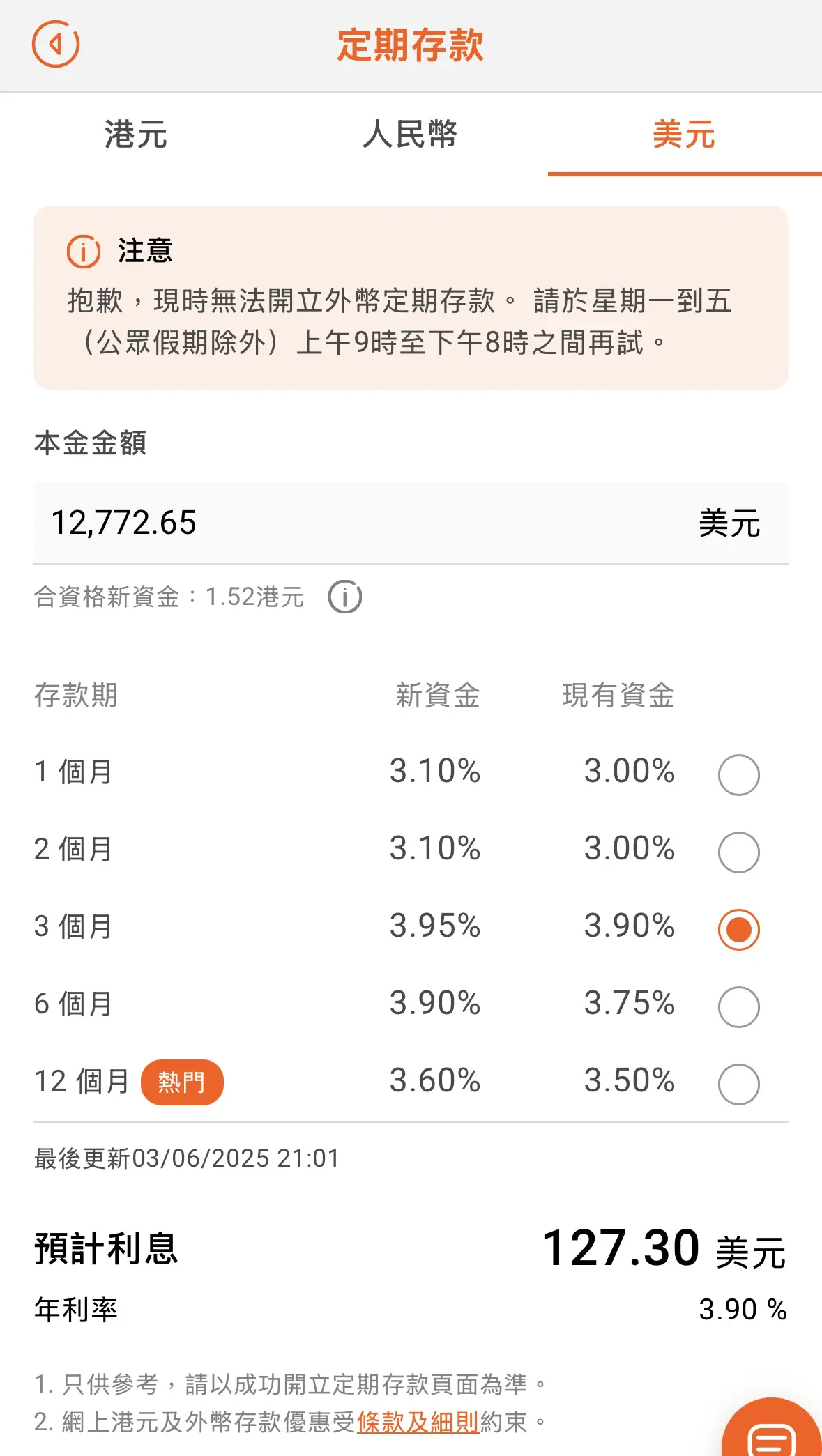Open the orange chat assistant icon
The width and height of the screenshot is (822, 1456).
773,1429
